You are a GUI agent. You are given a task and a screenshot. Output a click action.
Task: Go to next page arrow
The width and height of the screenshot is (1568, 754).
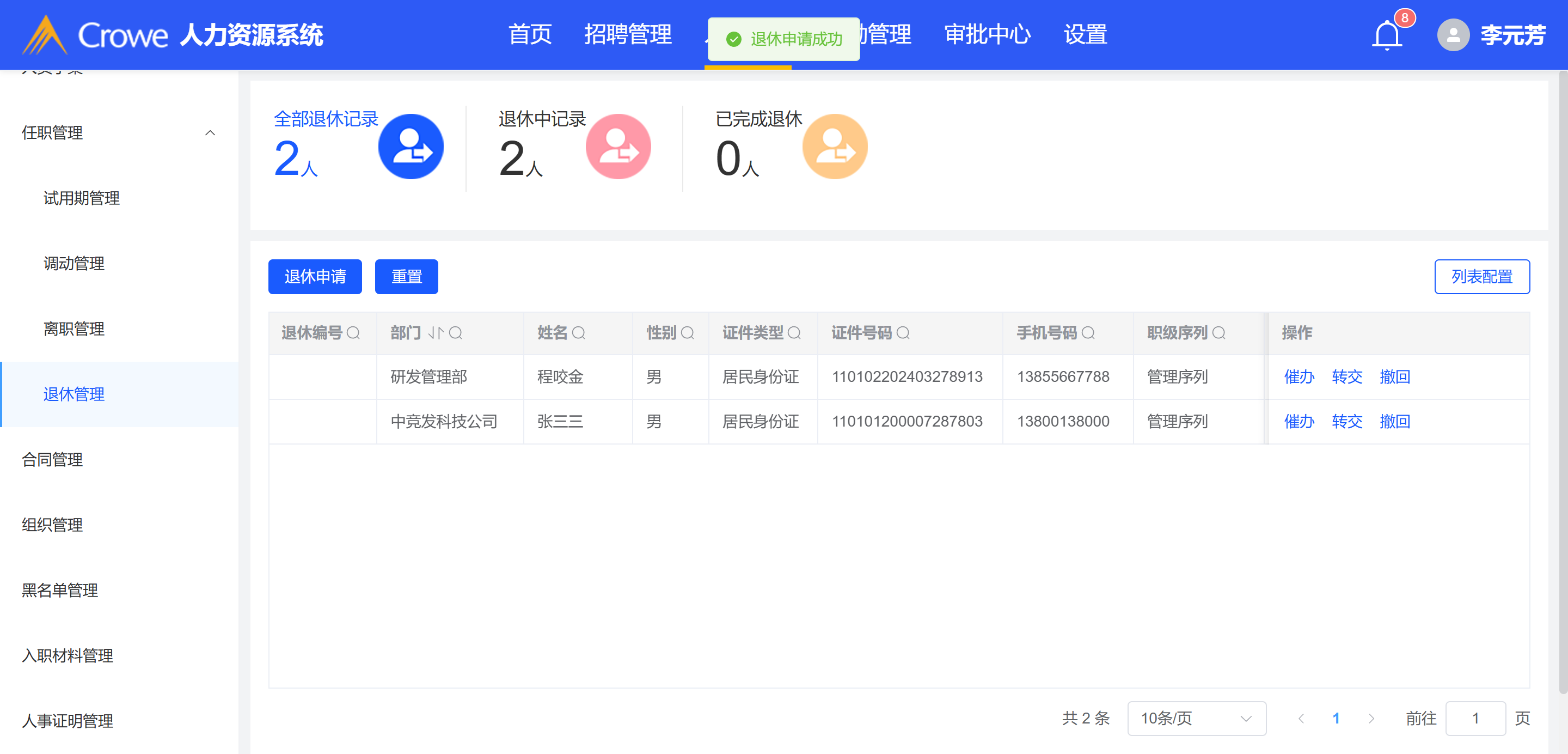tap(1371, 718)
